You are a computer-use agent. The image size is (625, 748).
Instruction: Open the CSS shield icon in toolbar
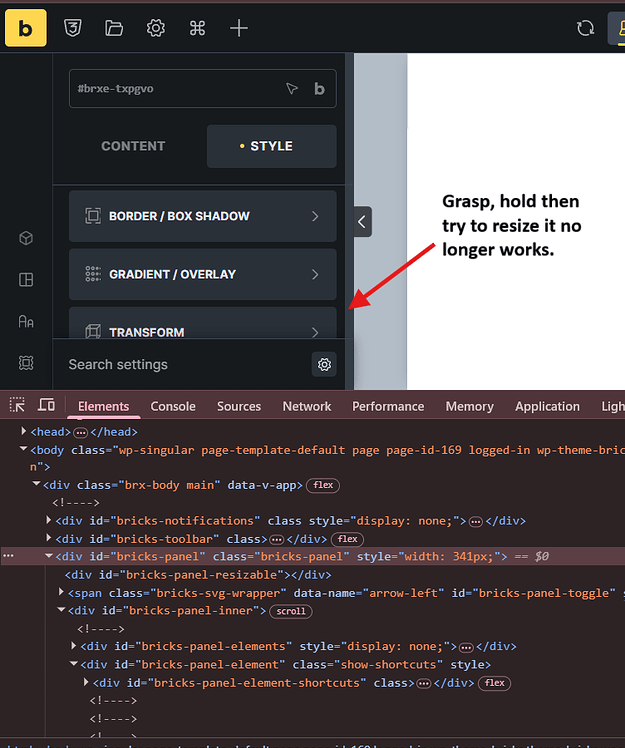point(73,28)
